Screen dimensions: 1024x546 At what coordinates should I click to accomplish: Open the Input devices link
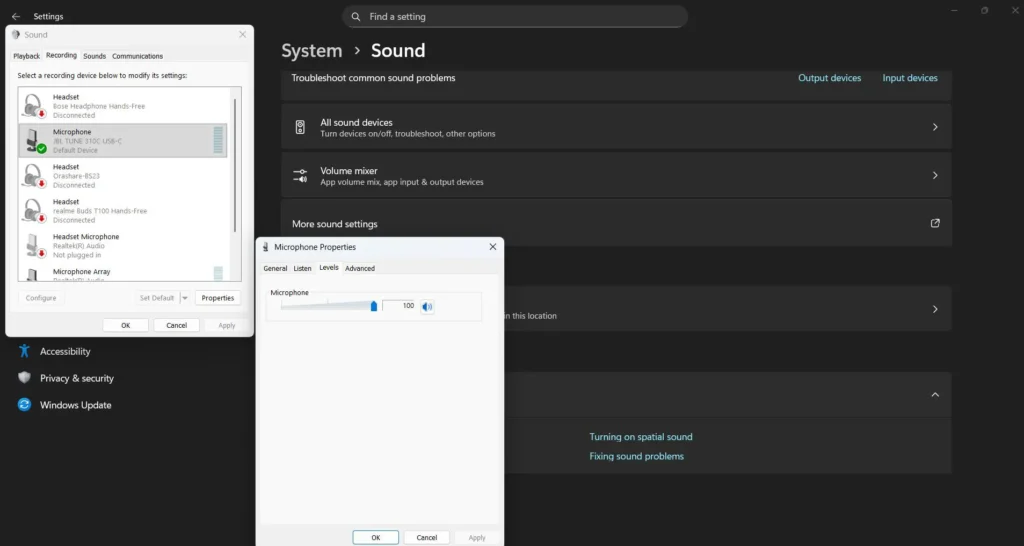(x=910, y=78)
